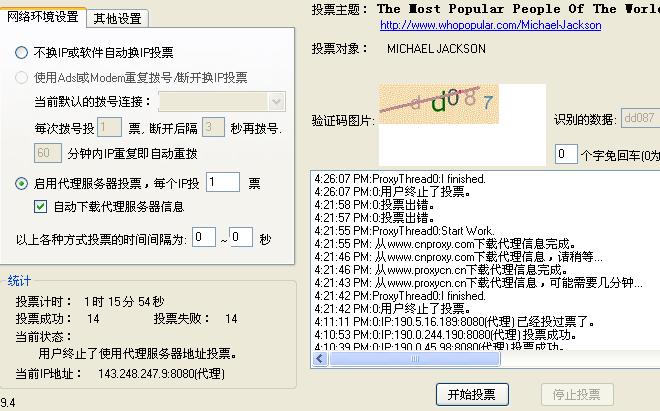This screenshot has width=660, height=411.
Task: Select the 启用代理服务器投票 radio button
Action: (x=22, y=183)
